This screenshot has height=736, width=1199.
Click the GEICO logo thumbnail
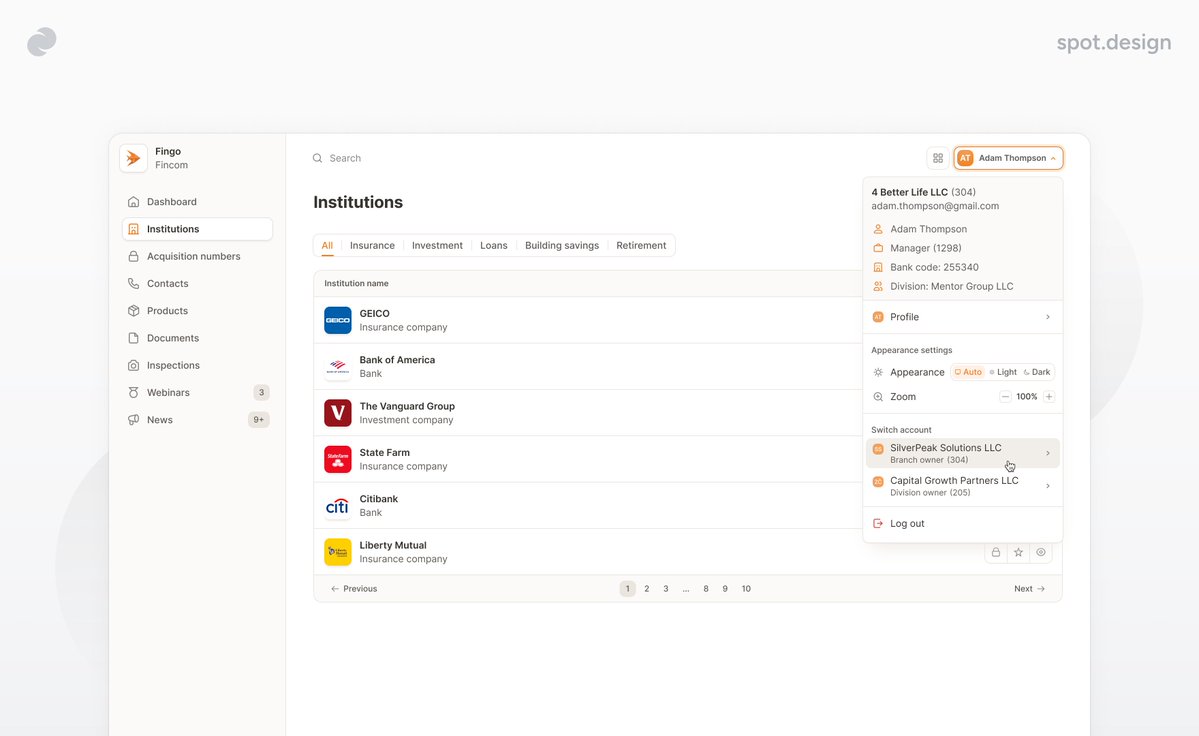(338, 320)
